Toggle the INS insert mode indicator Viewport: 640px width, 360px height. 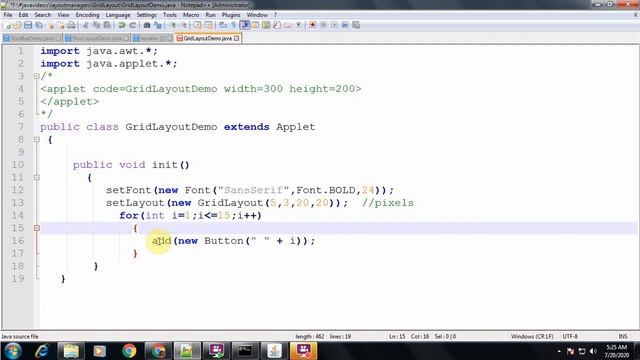tap(623, 336)
